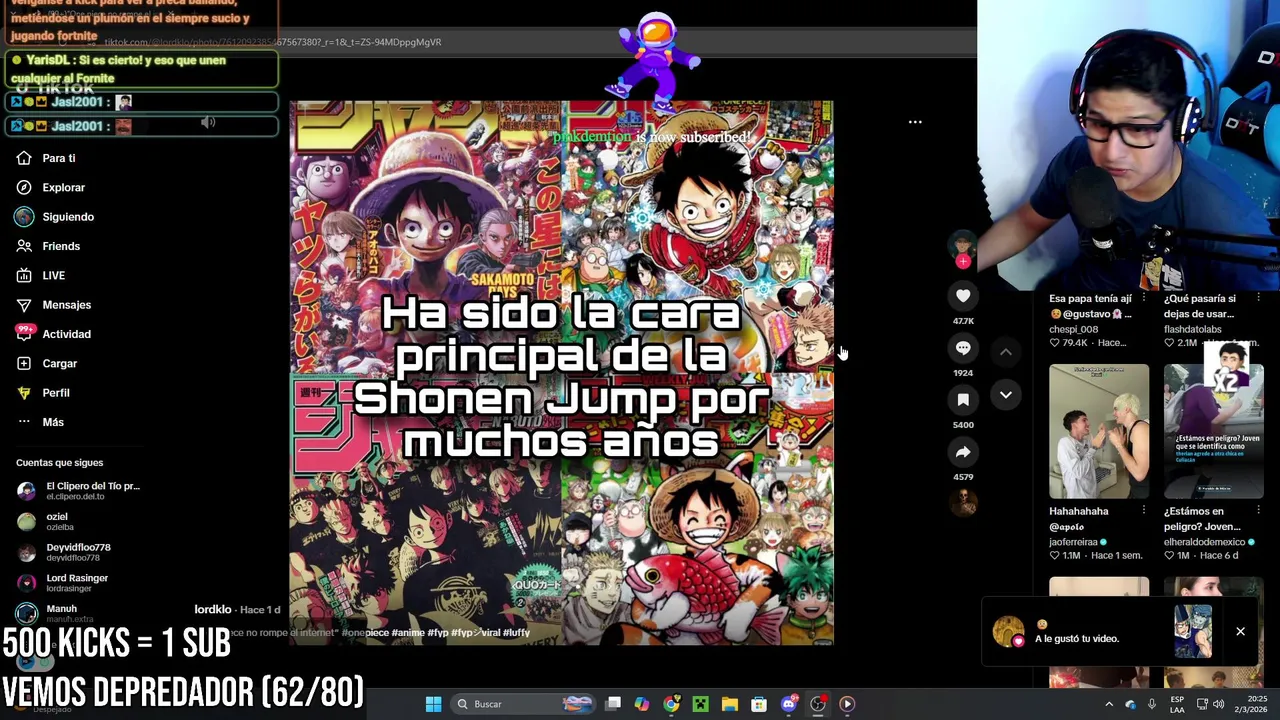Go to previous video up chevron
The height and width of the screenshot is (720, 1280).
[1006, 352]
